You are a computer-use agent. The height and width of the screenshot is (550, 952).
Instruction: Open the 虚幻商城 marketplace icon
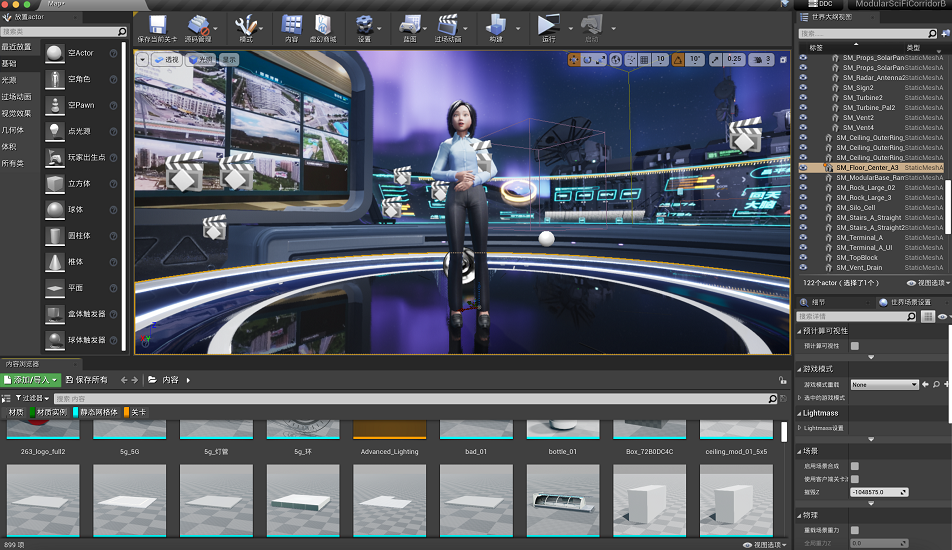(323, 25)
